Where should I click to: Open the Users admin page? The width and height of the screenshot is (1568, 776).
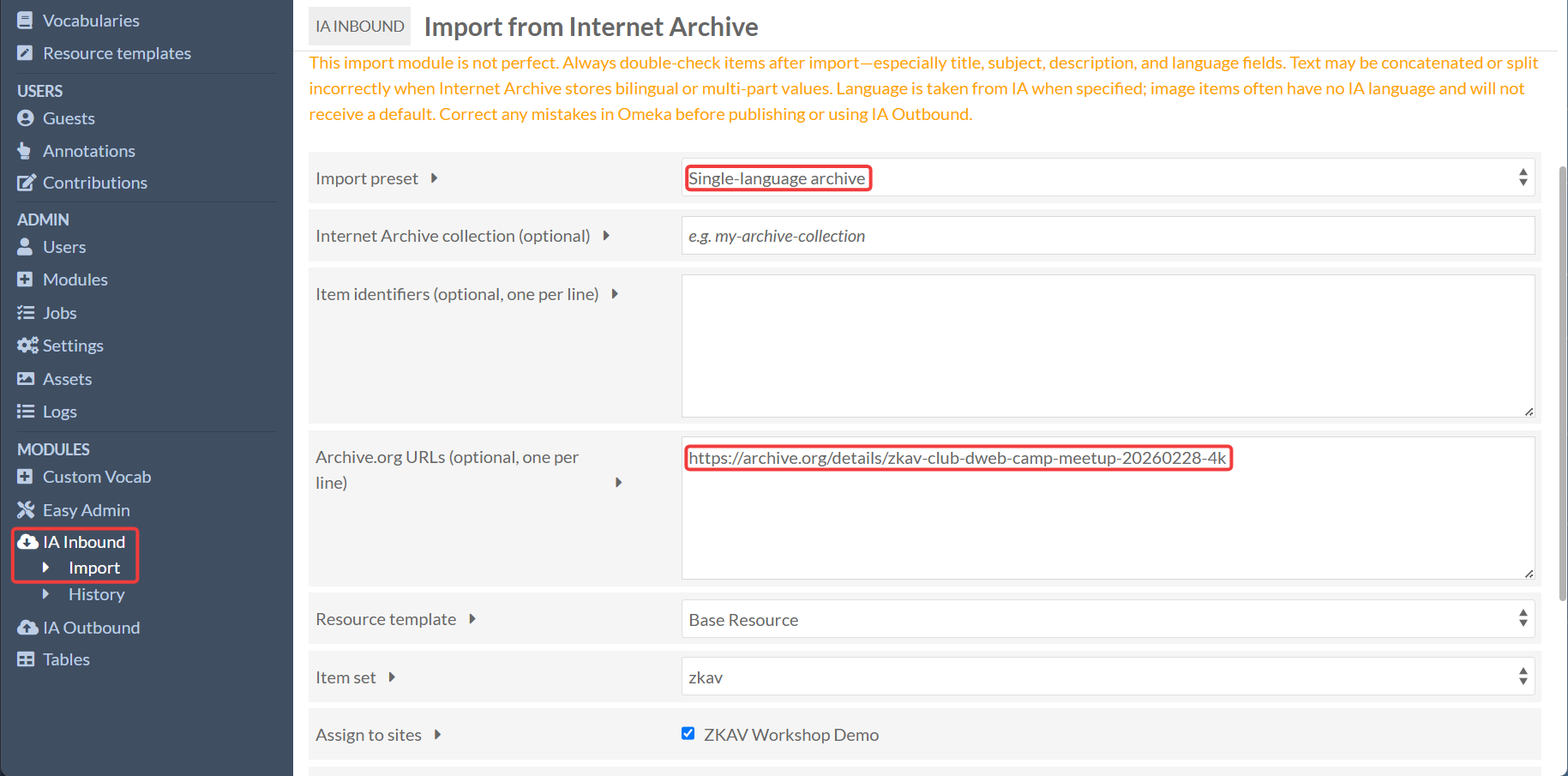(x=64, y=247)
